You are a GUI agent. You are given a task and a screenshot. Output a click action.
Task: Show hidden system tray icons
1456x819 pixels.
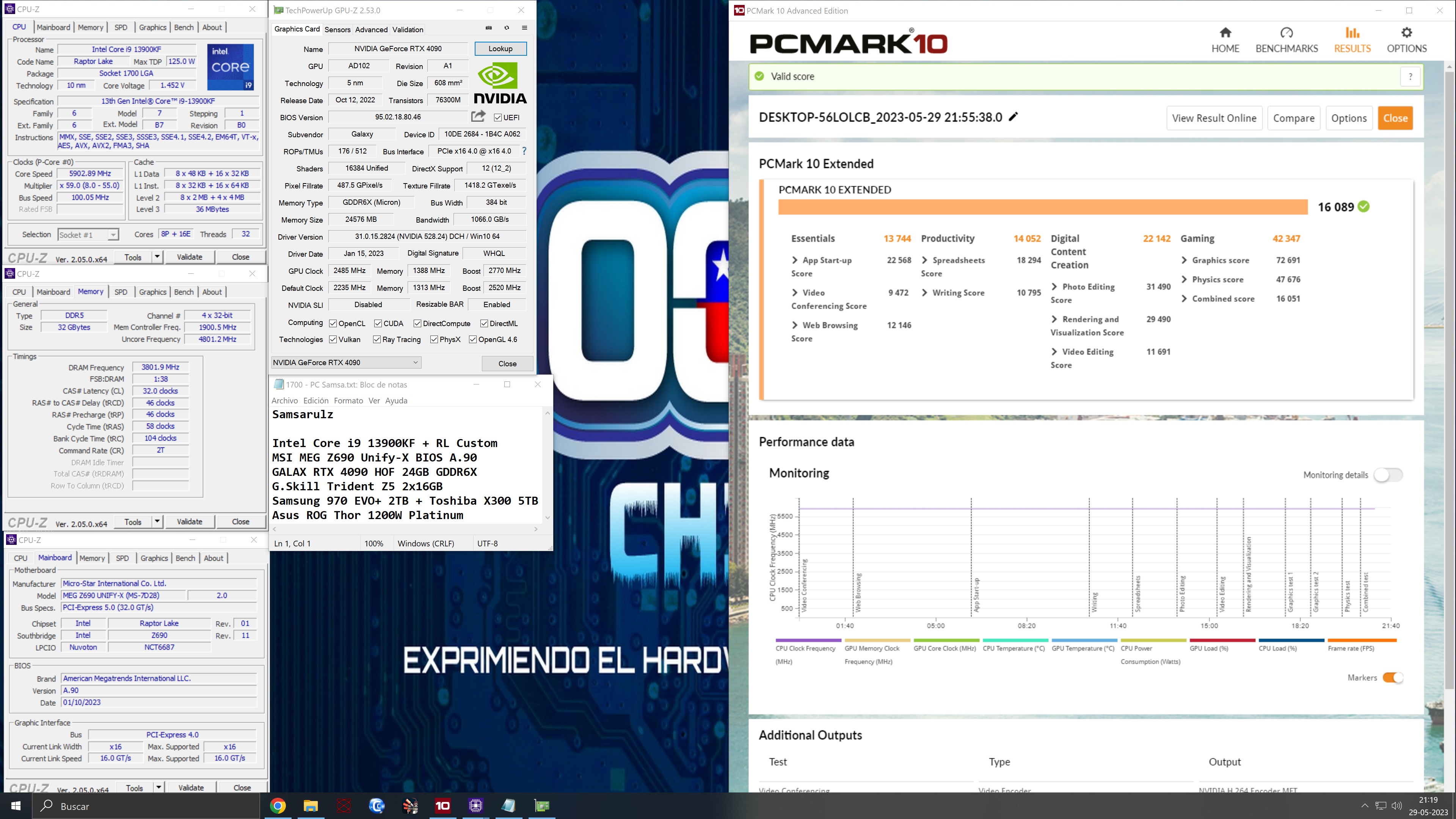1365,806
